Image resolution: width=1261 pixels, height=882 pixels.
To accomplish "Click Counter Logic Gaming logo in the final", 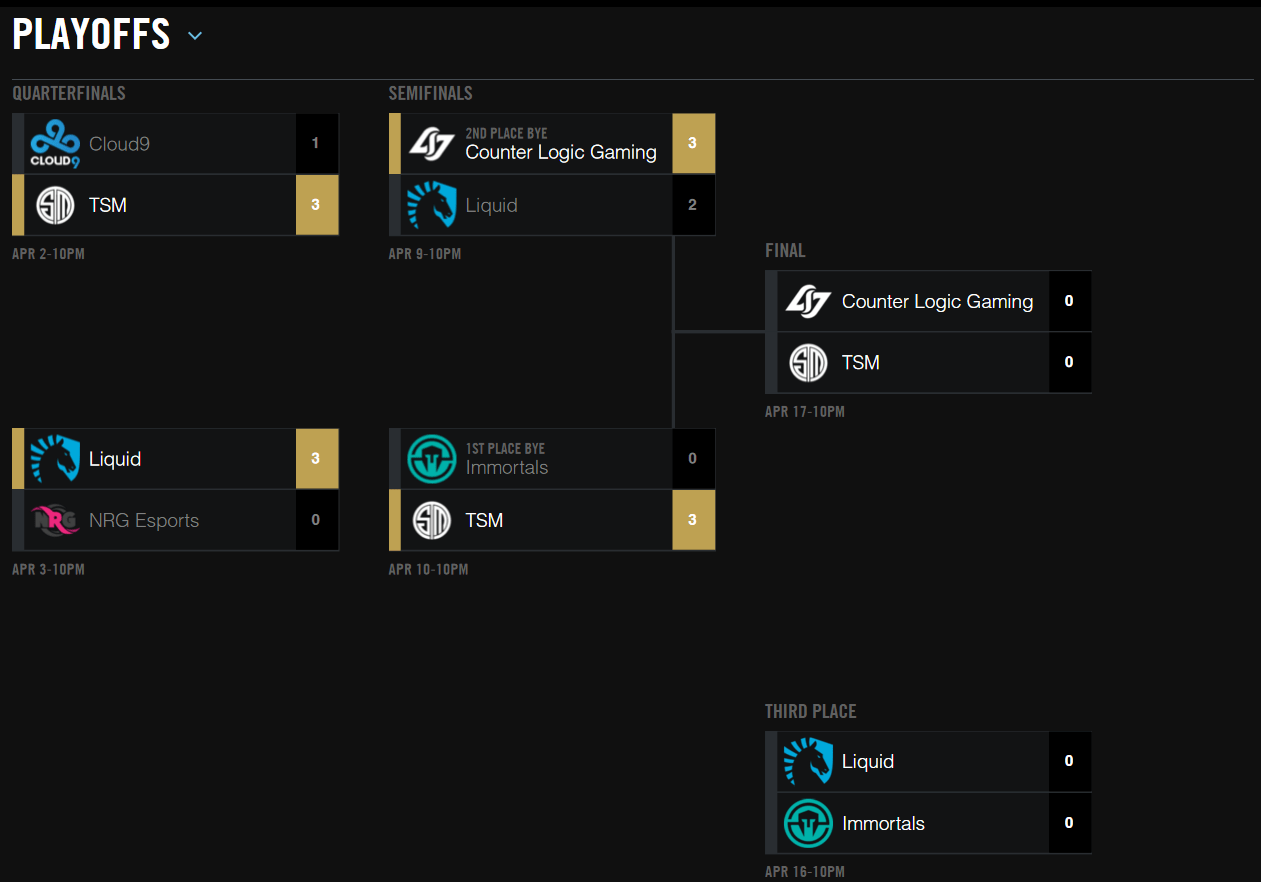I will [808, 301].
